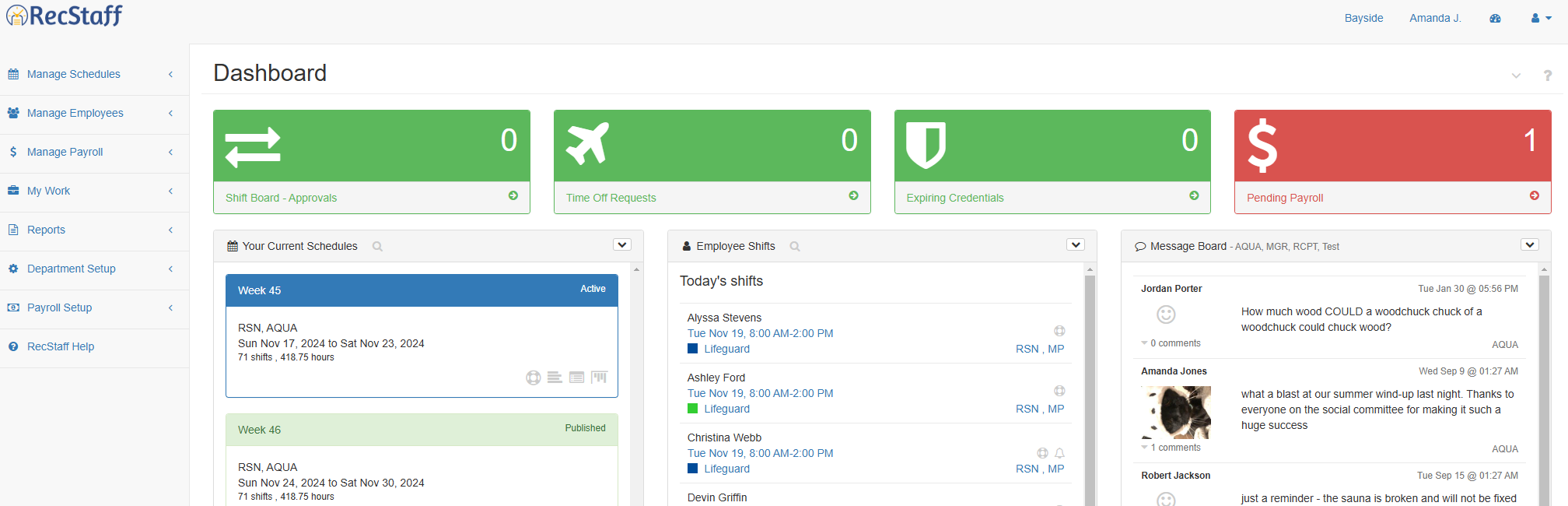
Task: Expand the Department Setup sidebar menu
Action: [x=94, y=269]
